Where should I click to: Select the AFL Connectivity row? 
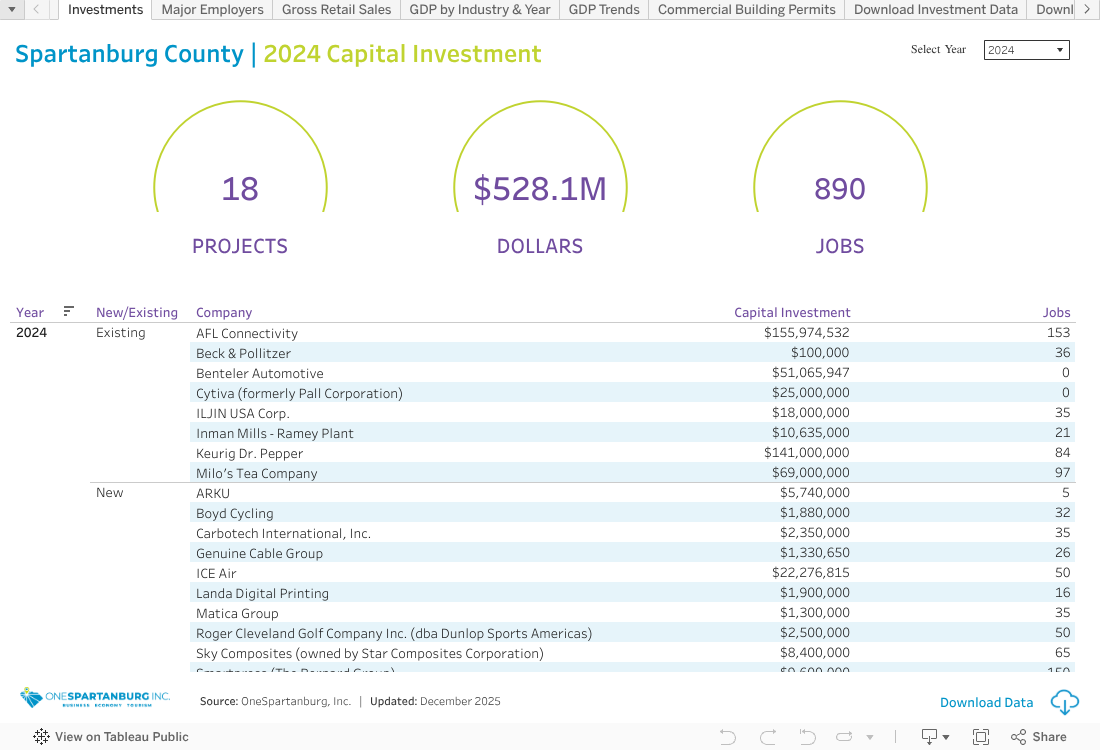tap(247, 333)
